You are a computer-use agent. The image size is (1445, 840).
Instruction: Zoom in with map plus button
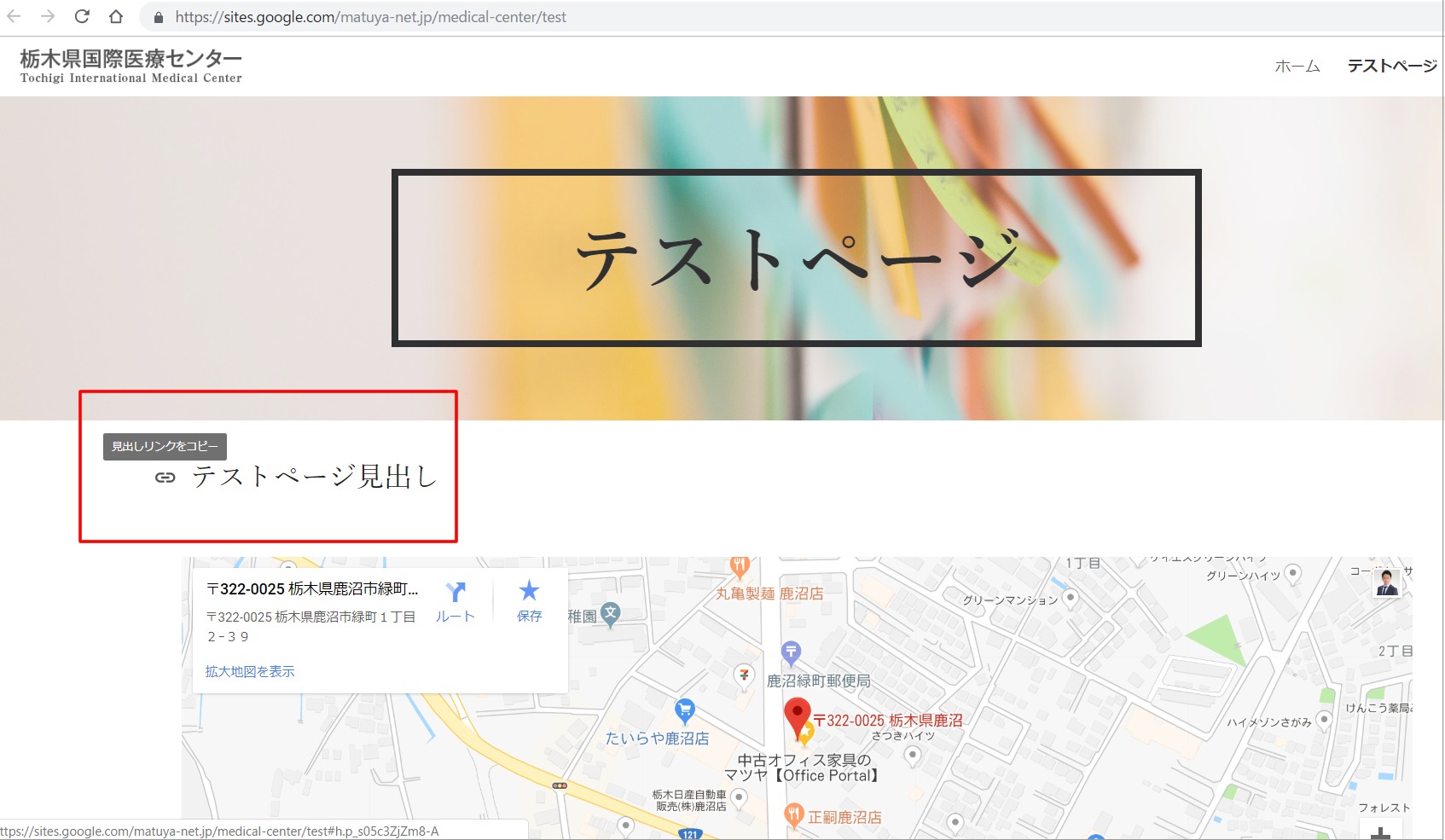[1381, 831]
